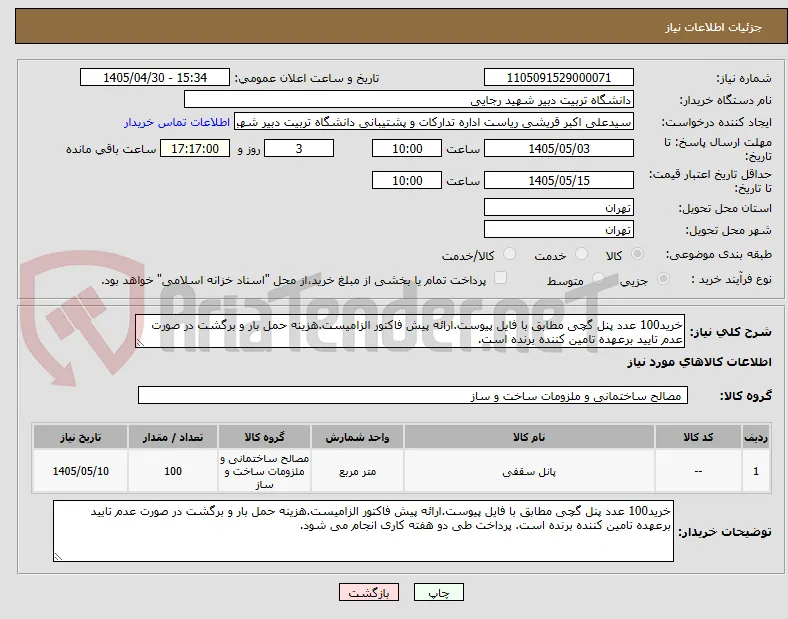Viewport: 788px width, 619px height.
Task: Select the کالا radio button
Action: point(637,254)
